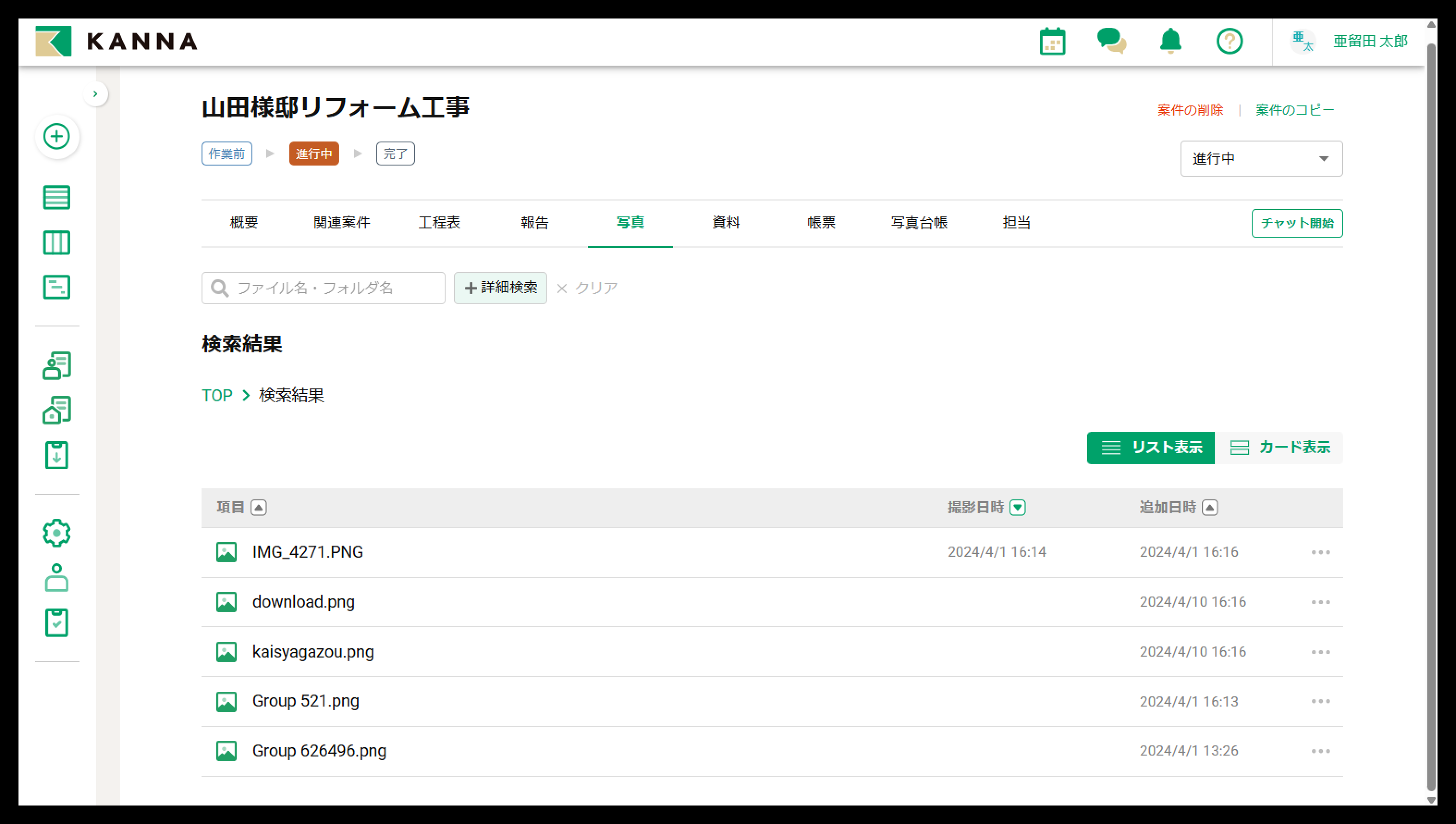
Task: Open chat messages icon
Action: [x=1111, y=41]
